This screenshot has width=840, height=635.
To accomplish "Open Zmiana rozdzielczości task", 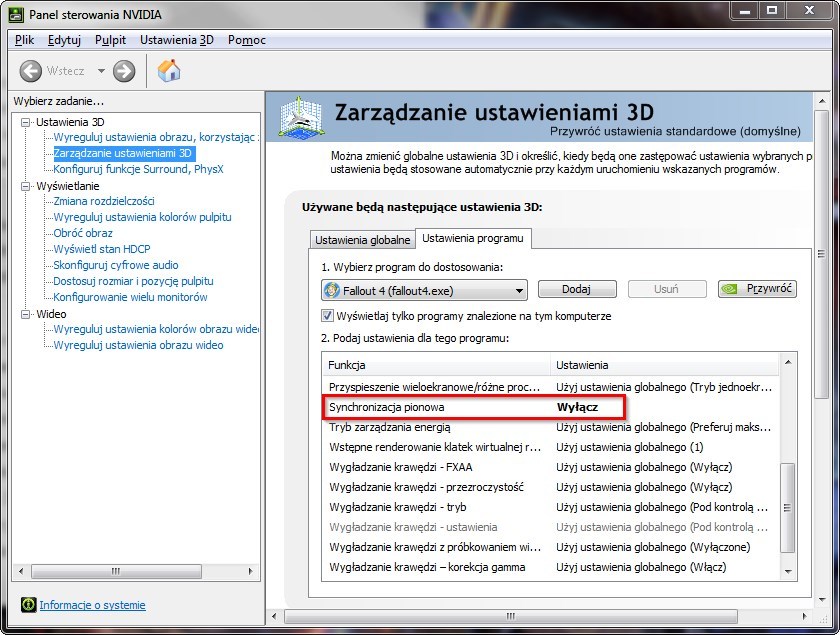I will [x=104, y=201].
